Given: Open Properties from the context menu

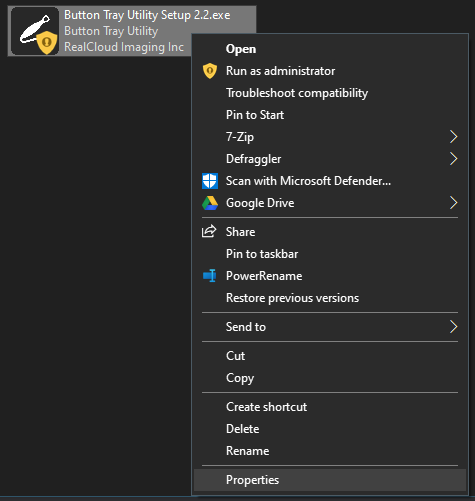Looking at the screenshot, I should click(x=330, y=480).
